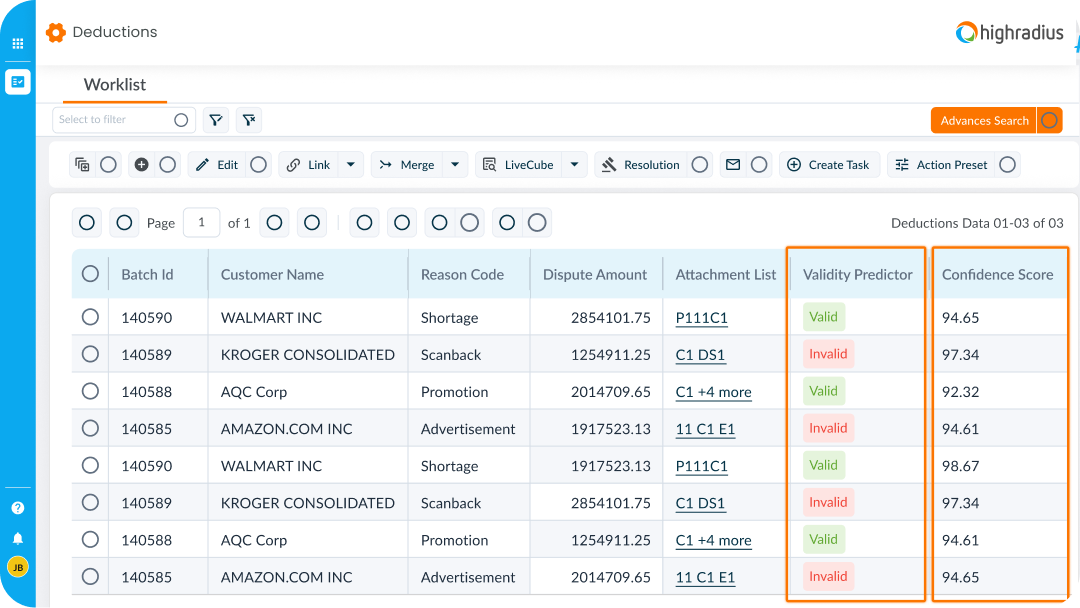Screen dimensions: 1080x608
Task: Select the checkbox for batch 140590 WALMART INC
Action: tap(90, 317)
